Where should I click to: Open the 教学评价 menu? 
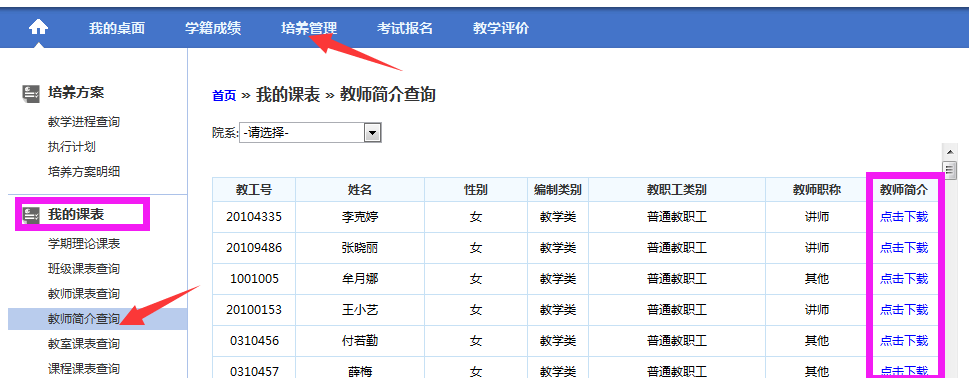tap(501, 28)
